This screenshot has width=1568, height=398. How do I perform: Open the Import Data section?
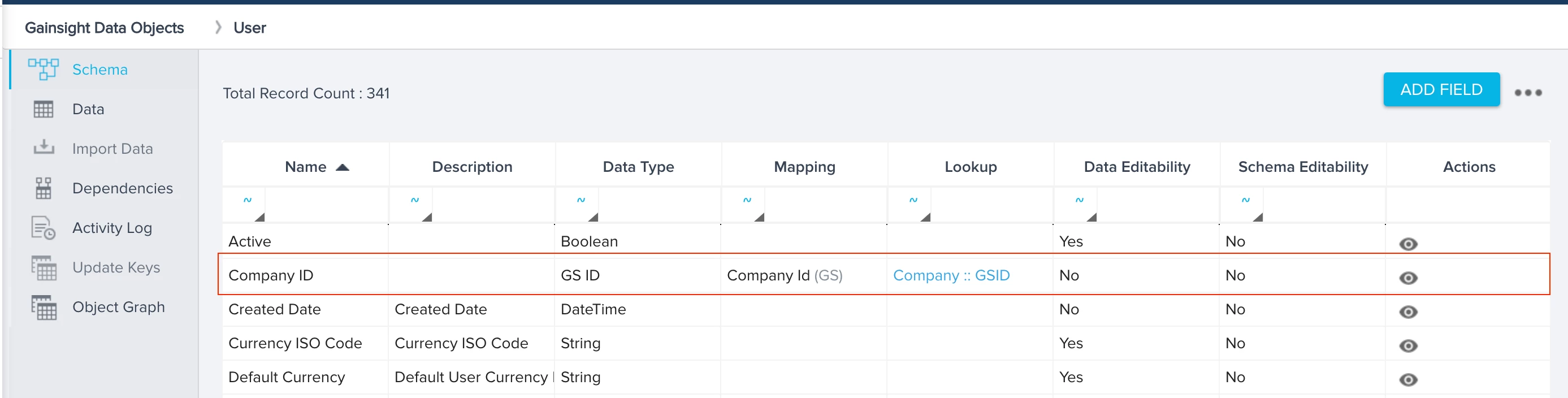pyautogui.click(x=104, y=149)
